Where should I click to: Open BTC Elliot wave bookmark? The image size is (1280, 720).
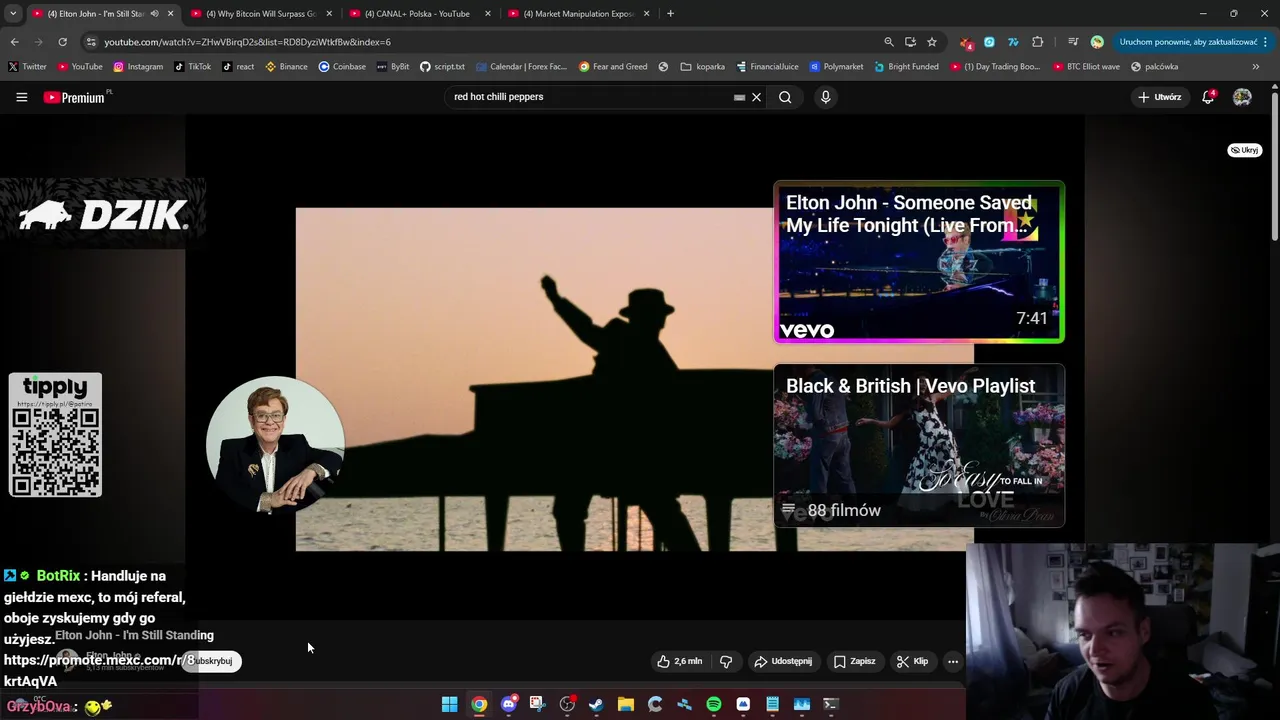point(1086,67)
